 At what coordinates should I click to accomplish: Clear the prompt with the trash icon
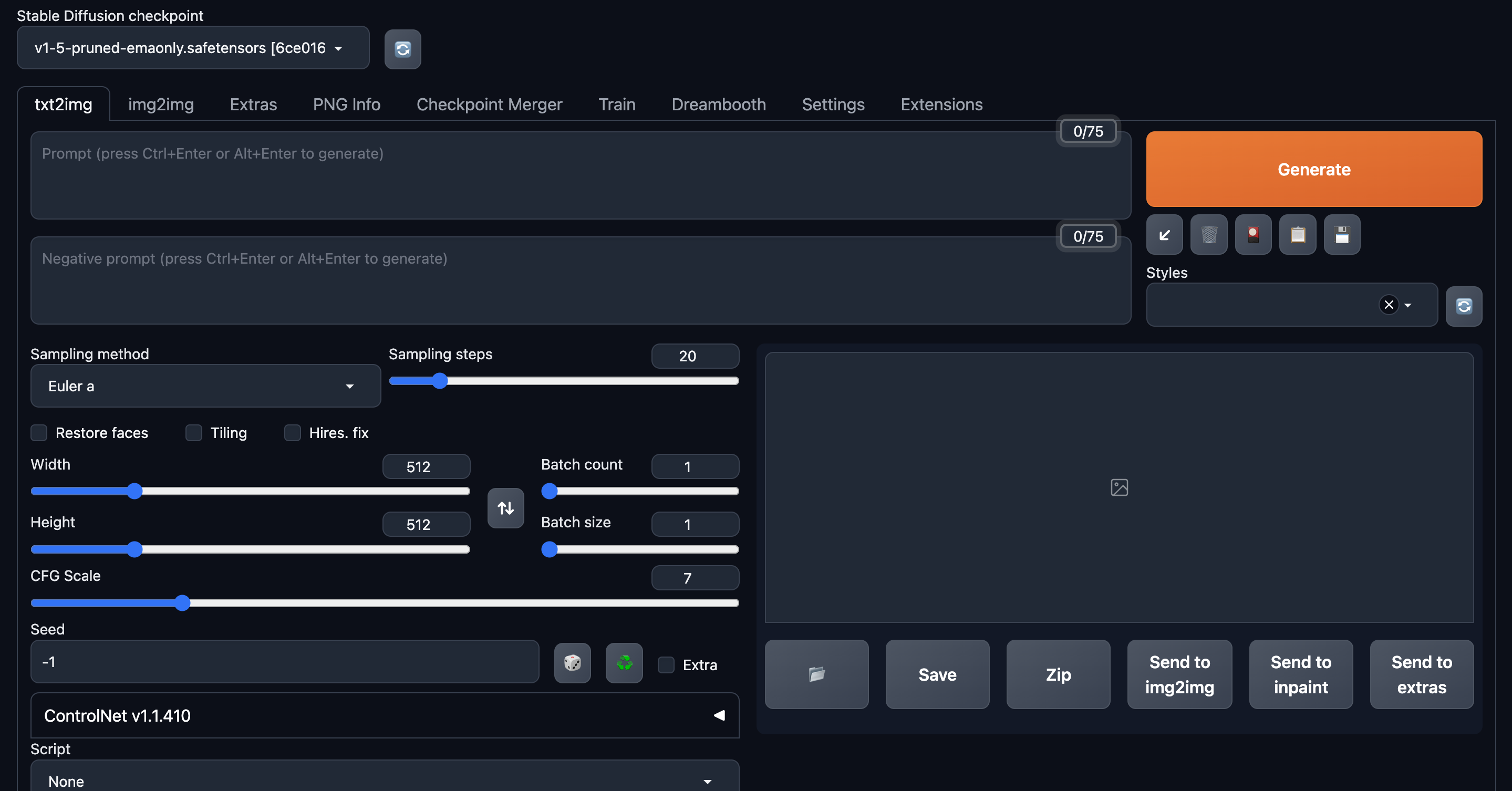[1209, 235]
